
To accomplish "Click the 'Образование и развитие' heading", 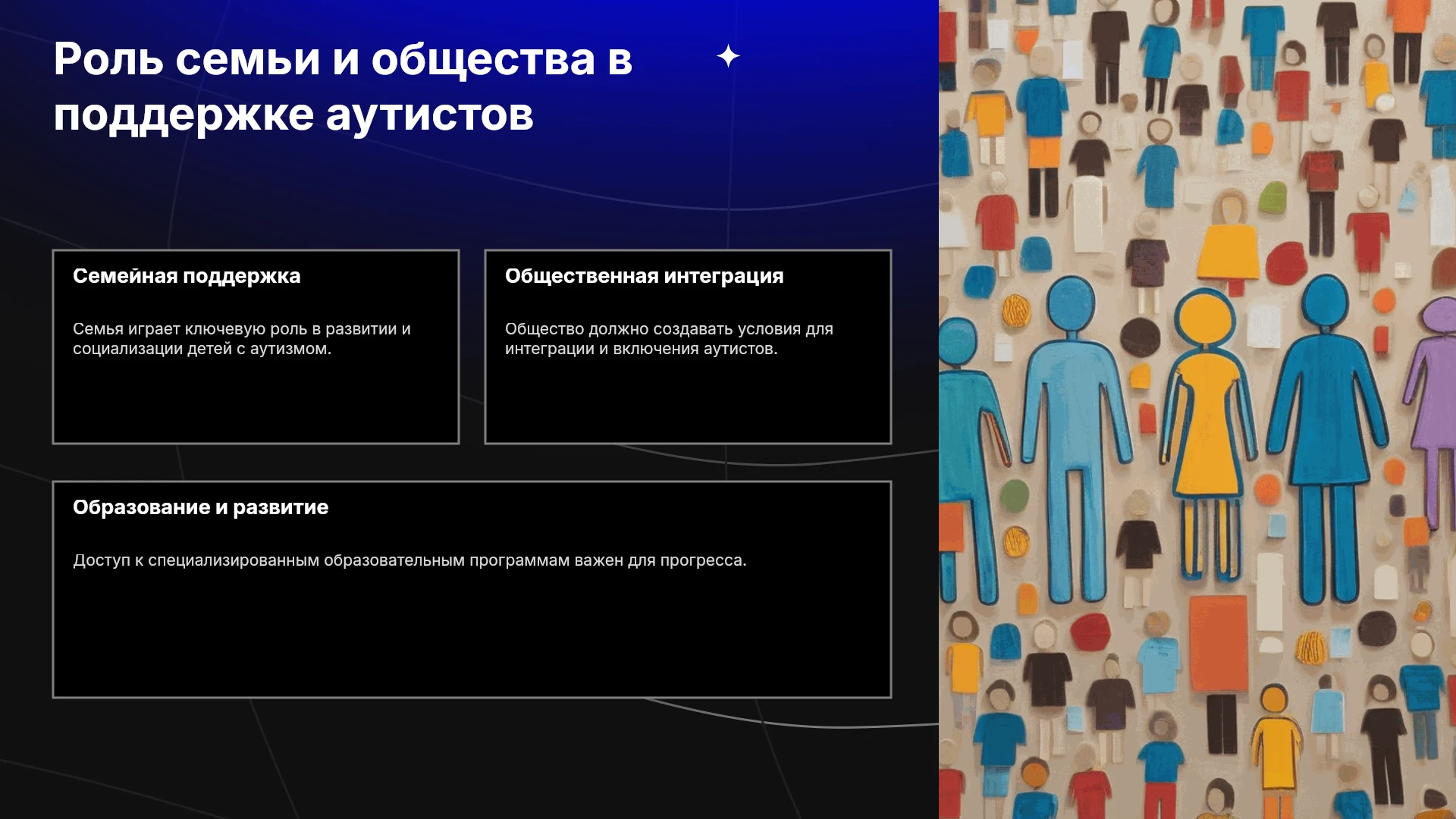I will click(200, 507).
